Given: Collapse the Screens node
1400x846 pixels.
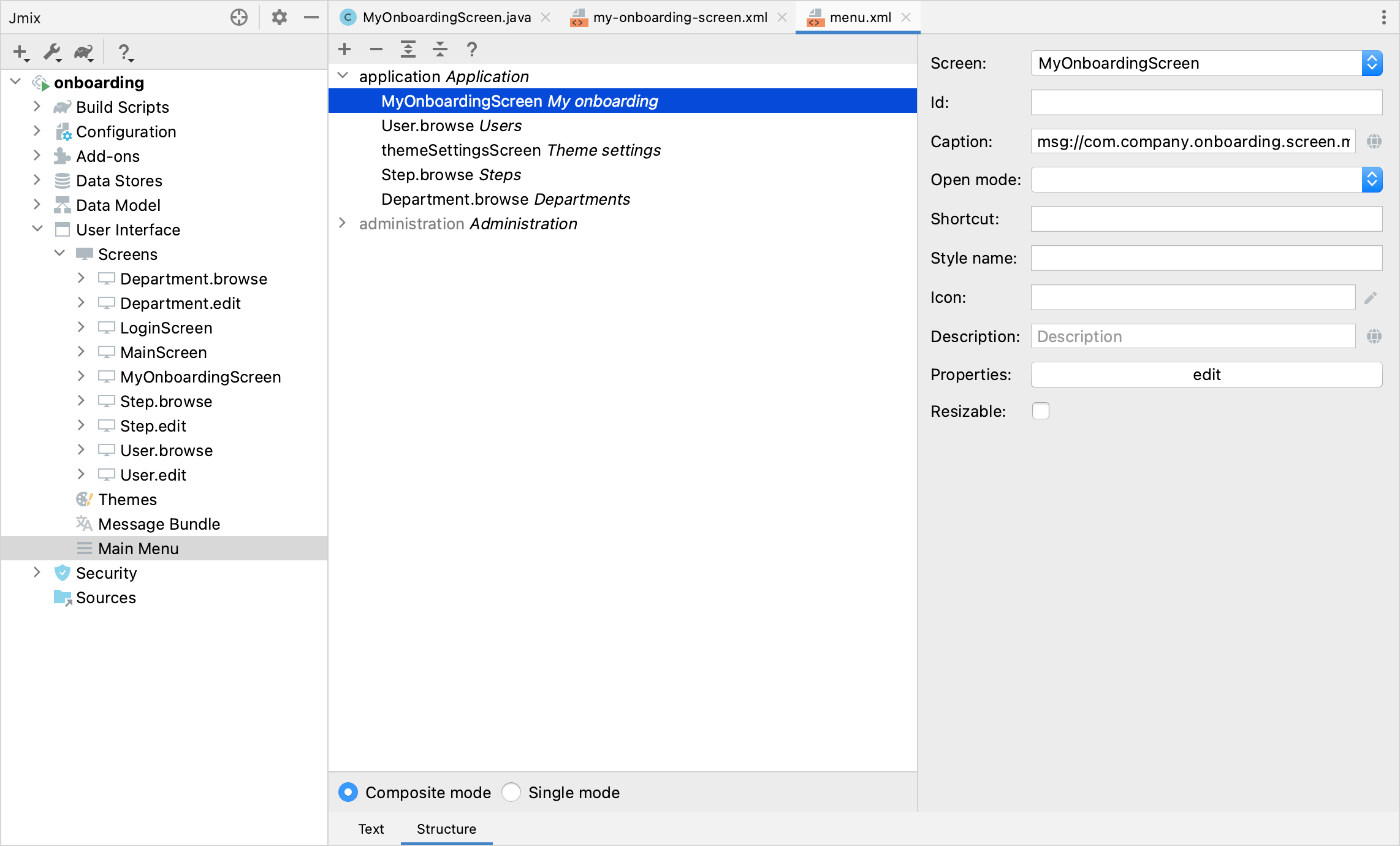Looking at the screenshot, I should click(59, 253).
